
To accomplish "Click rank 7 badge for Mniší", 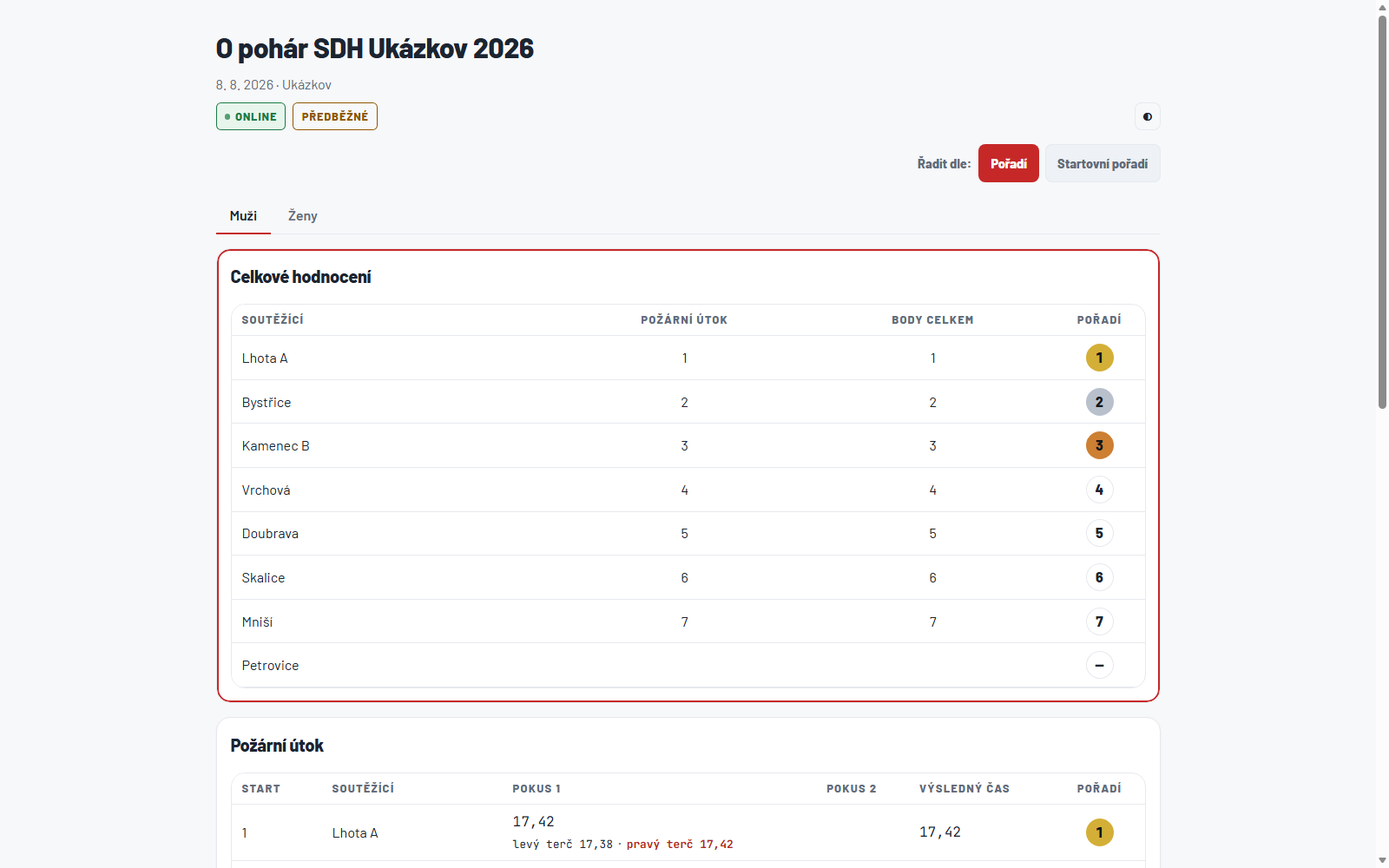I will coord(1099,621).
